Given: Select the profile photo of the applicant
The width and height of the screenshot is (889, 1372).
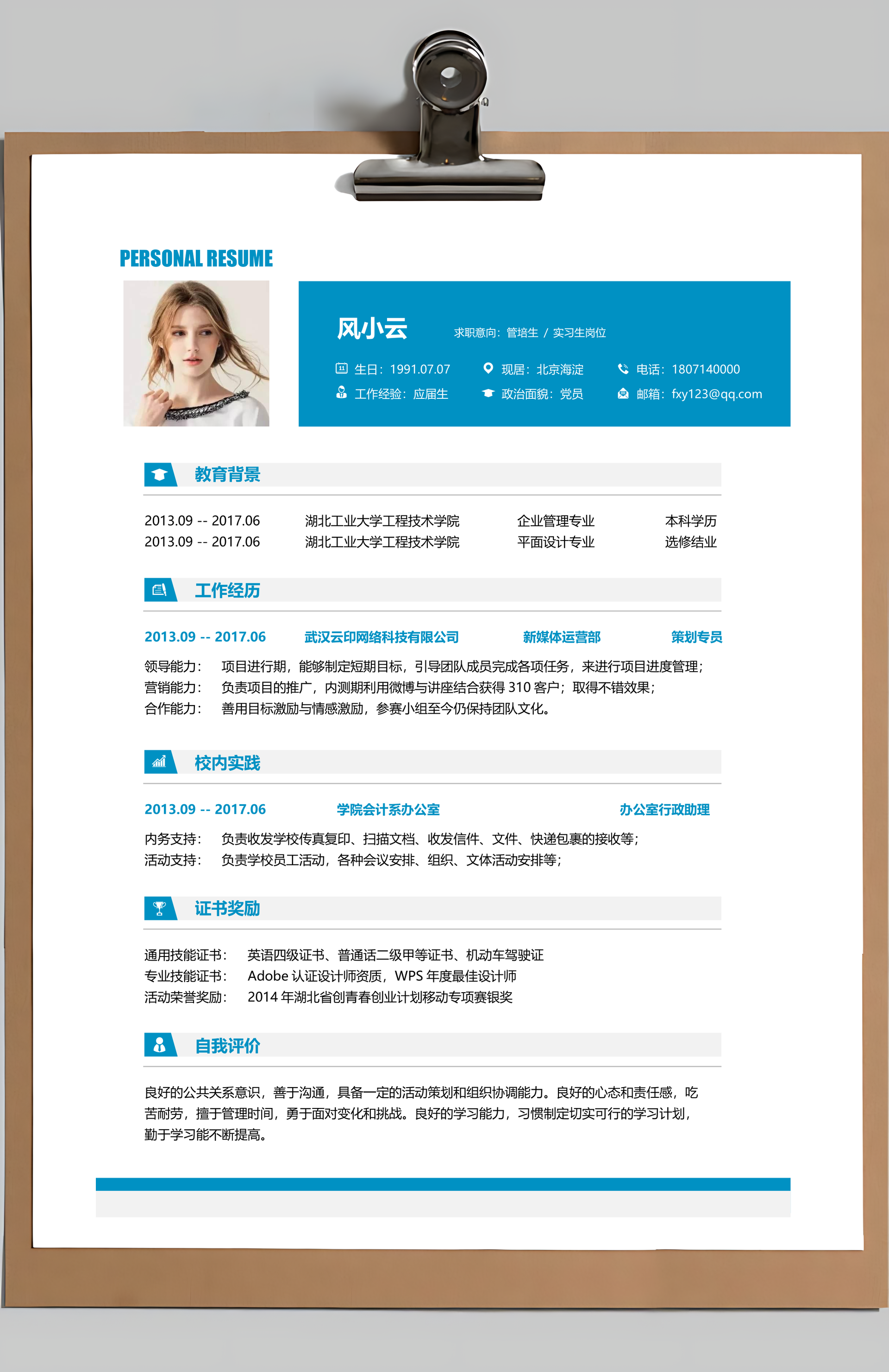Looking at the screenshot, I should pyautogui.click(x=196, y=353).
